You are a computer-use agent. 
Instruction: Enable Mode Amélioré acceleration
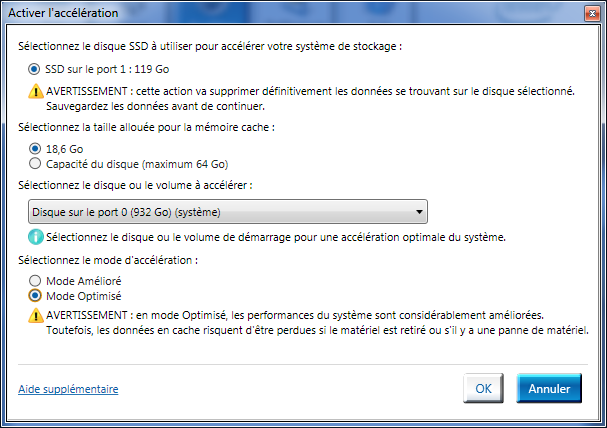click(37, 281)
